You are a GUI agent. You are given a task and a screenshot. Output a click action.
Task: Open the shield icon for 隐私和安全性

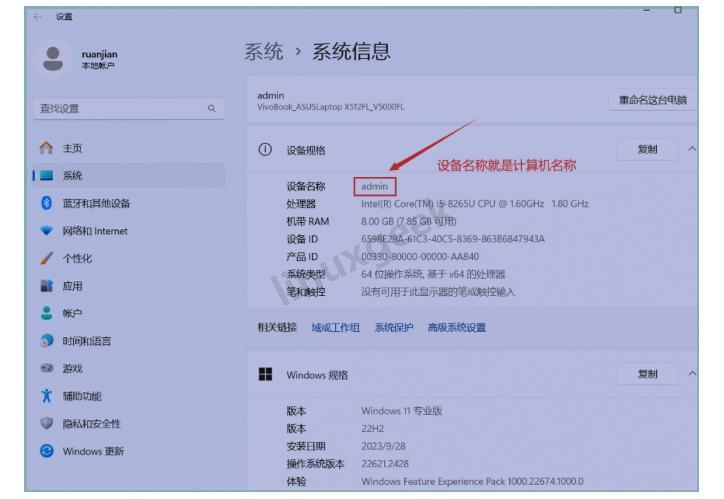46,423
